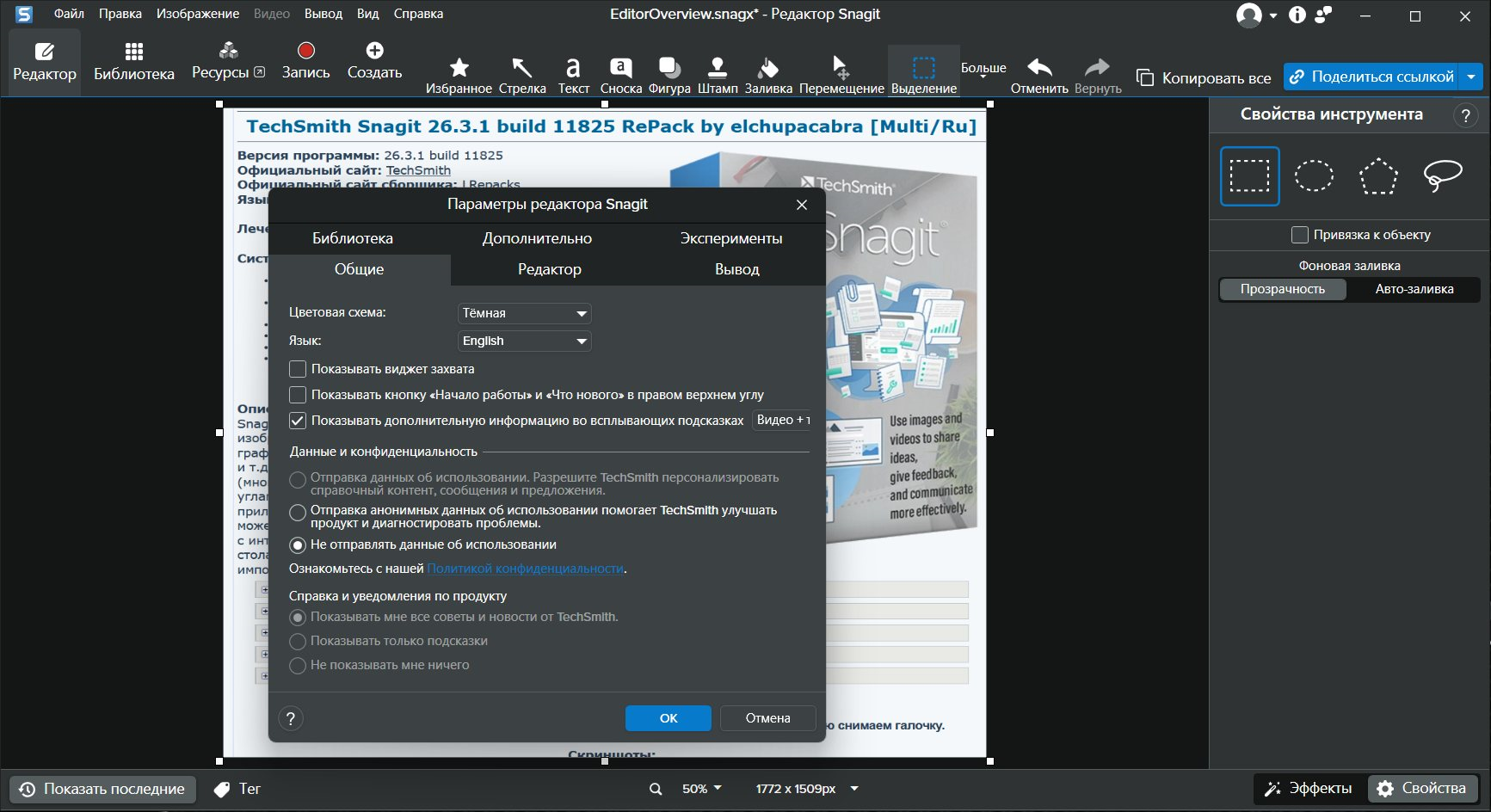Choose the polygon selection shape
Viewport: 1491px width, 812px height.
(1378, 176)
